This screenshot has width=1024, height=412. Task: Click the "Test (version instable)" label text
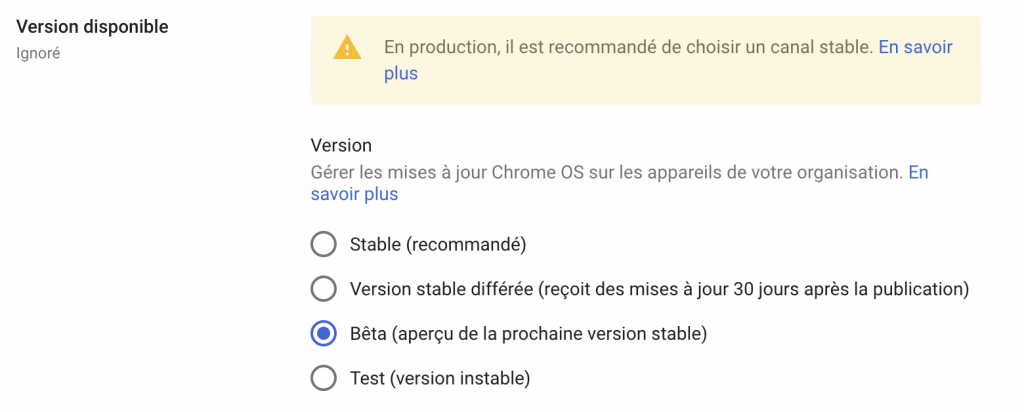(x=439, y=378)
